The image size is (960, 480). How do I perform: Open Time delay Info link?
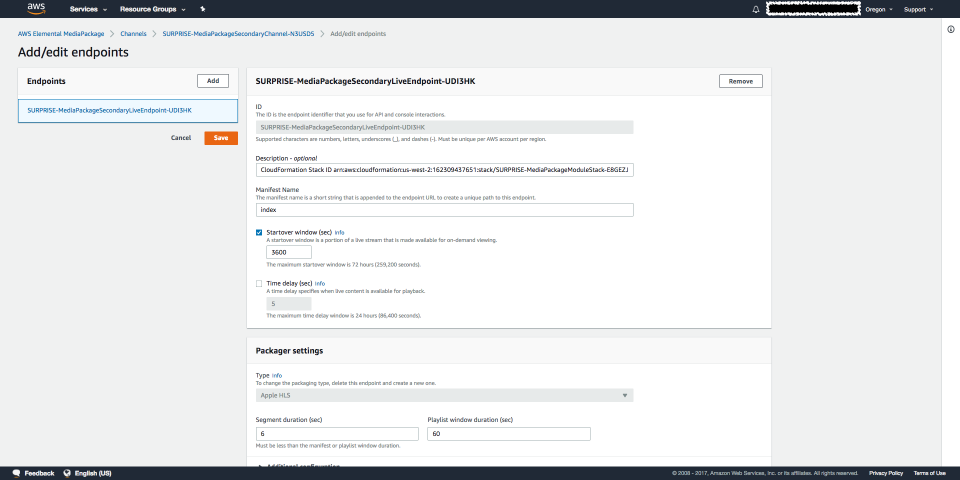[x=320, y=283]
